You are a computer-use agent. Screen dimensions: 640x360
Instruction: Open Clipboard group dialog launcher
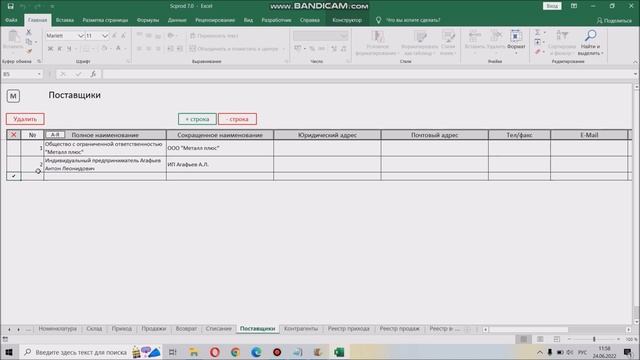point(39,62)
